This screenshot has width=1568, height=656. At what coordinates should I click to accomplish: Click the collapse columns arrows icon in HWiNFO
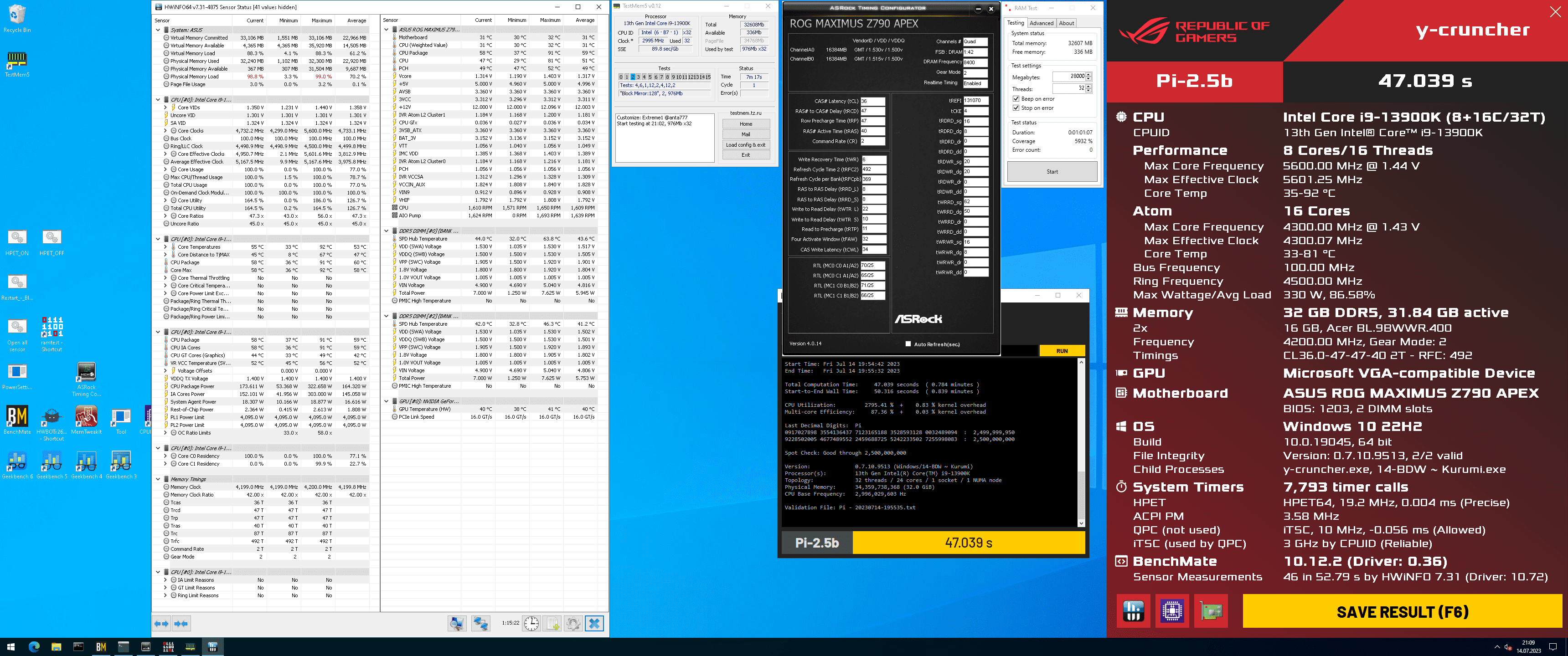181,623
